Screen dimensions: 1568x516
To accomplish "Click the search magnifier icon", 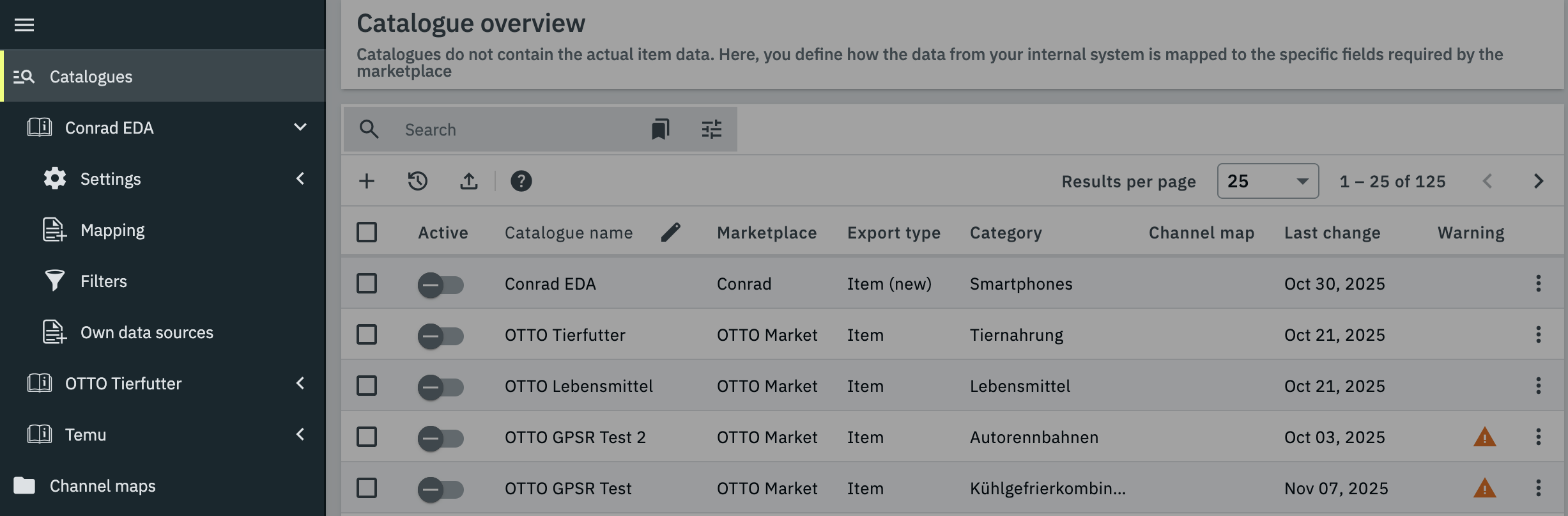I will [369, 129].
